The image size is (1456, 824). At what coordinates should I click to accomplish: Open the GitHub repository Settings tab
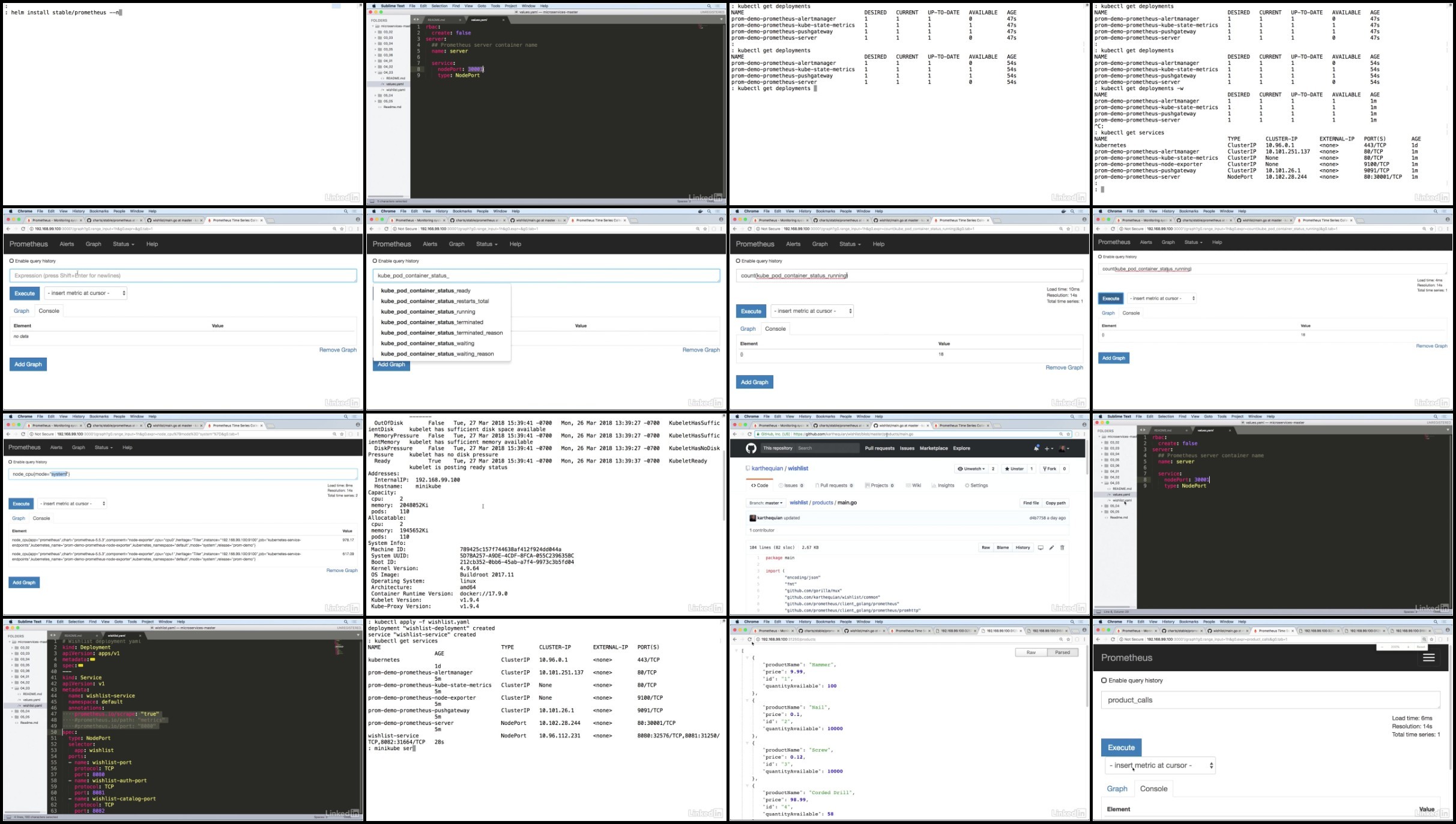pyautogui.click(x=976, y=486)
